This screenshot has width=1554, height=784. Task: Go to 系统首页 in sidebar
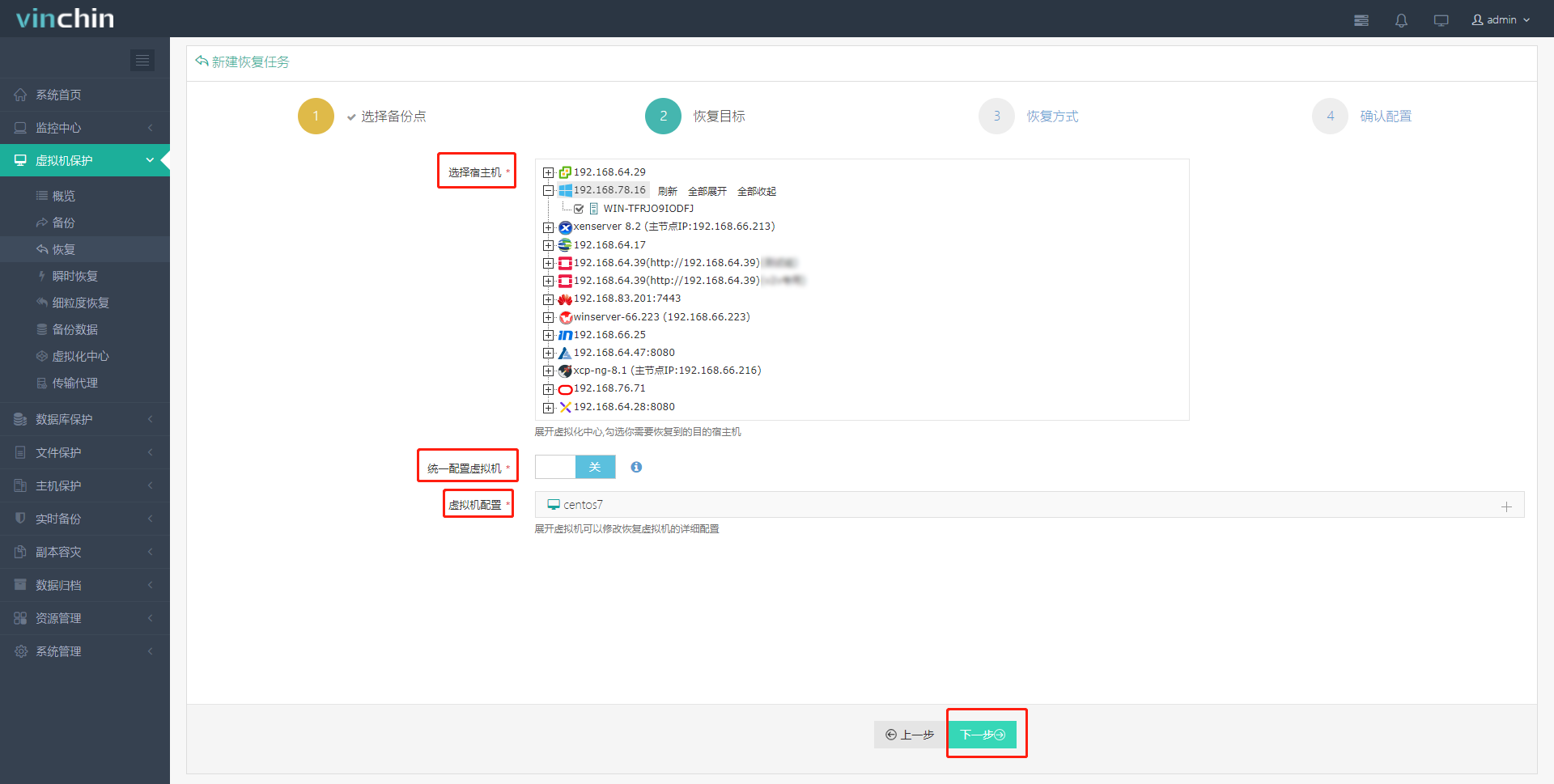pos(85,95)
